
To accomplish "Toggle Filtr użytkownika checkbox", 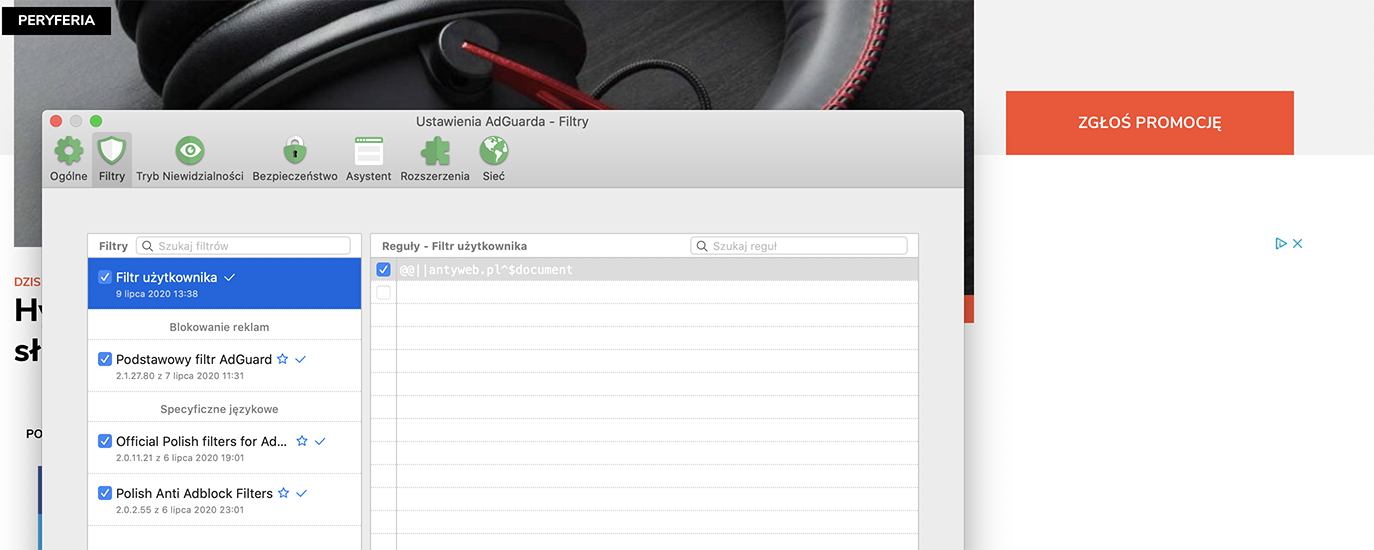I will pyautogui.click(x=105, y=277).
